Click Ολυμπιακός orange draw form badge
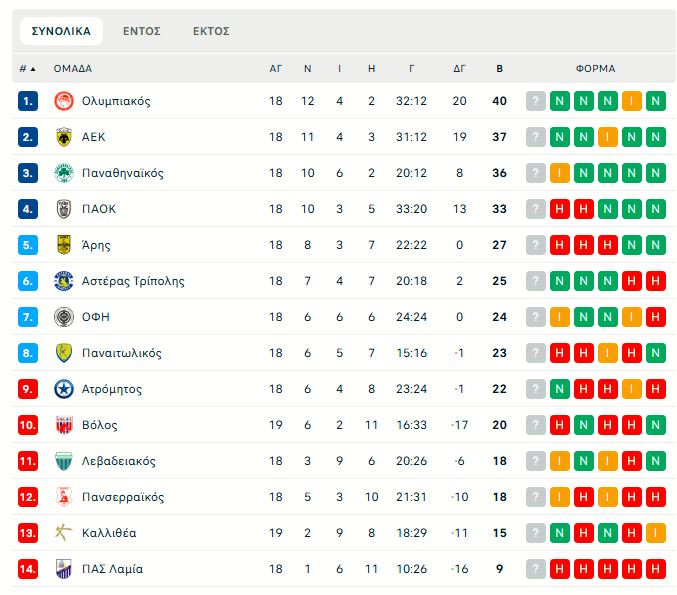This screenshot has width=677, height=595. [632, 101]
